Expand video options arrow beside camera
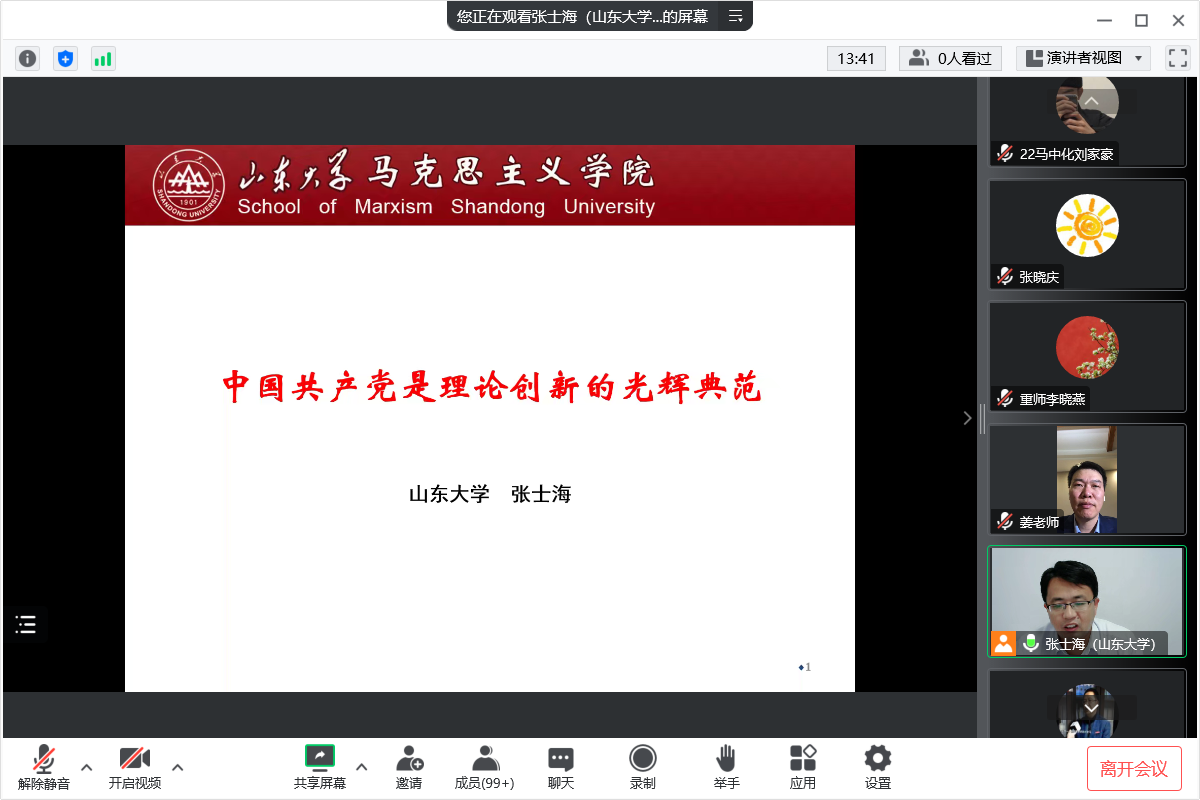This screenshot has width=1200, height=800. tap(178, 767)
